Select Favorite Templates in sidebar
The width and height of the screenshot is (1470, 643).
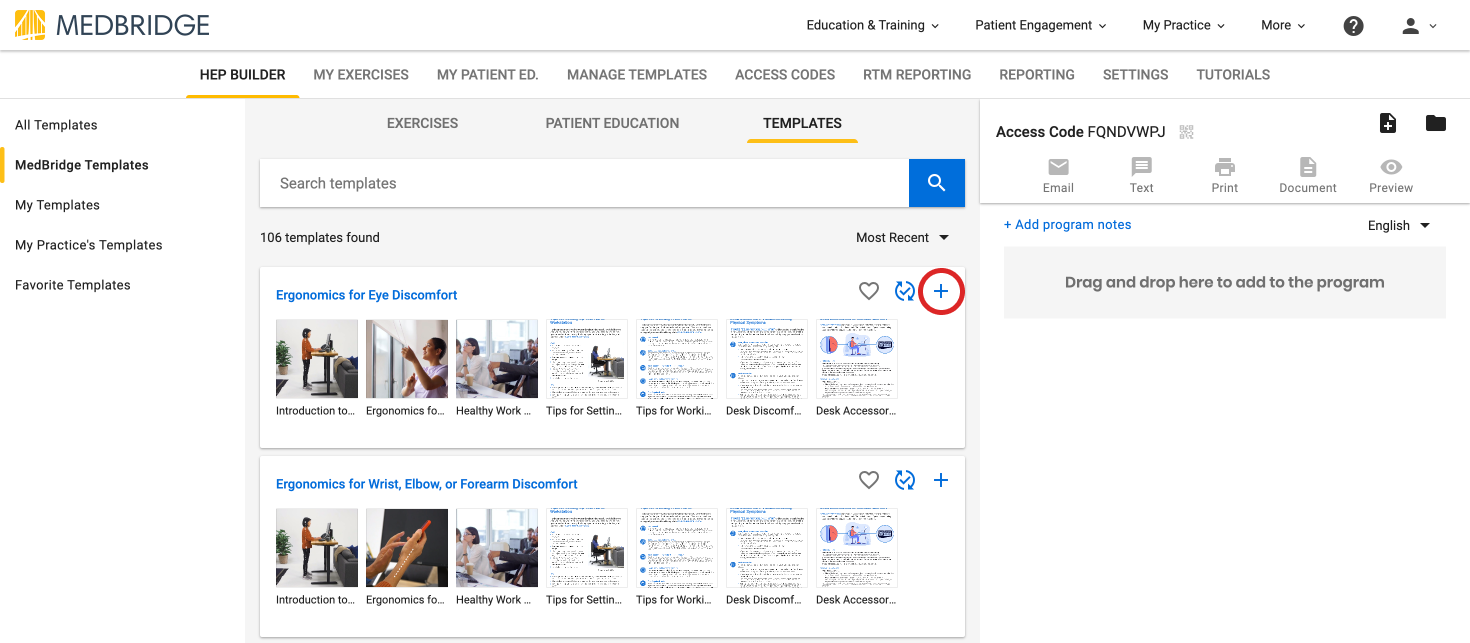pos(73,285)
